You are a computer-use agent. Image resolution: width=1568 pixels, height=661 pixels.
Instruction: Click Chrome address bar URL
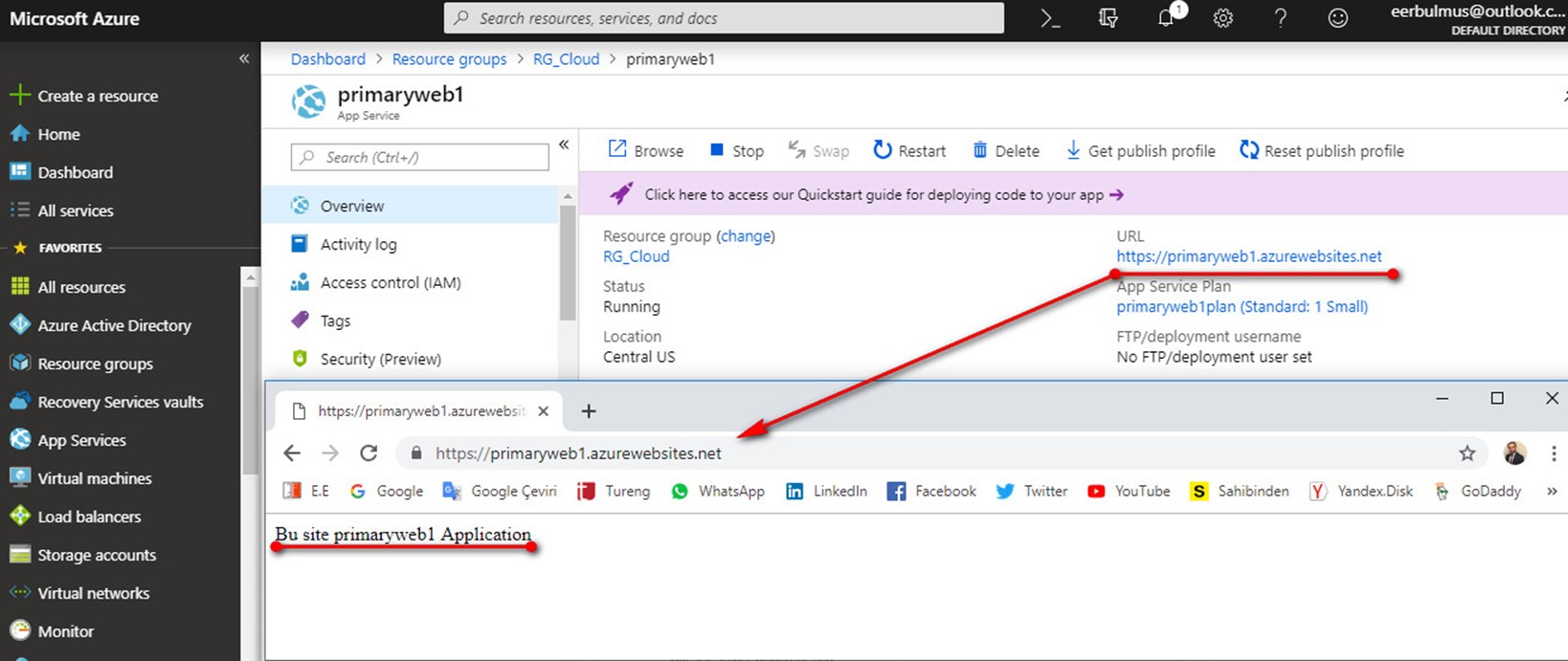[578, 453]
